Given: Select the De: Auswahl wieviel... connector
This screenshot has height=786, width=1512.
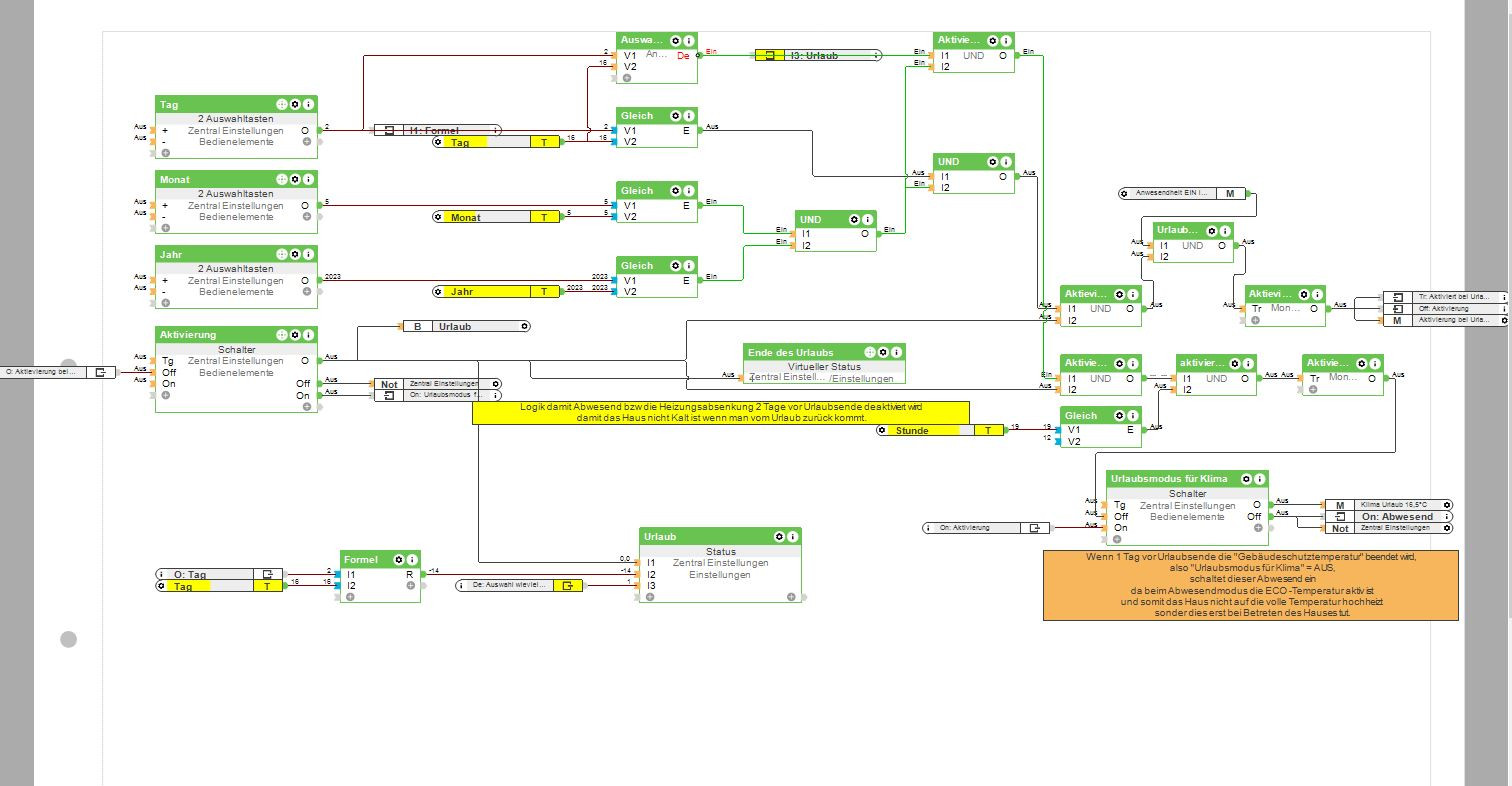Looking at the screenshot, I should (x=519, y=586).
